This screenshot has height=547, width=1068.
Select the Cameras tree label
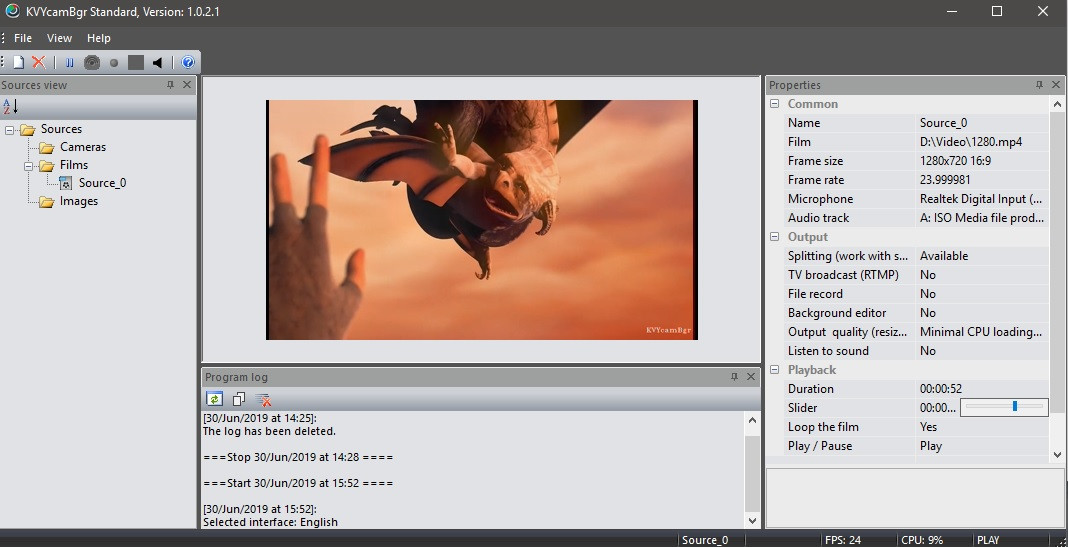(83, 147)
